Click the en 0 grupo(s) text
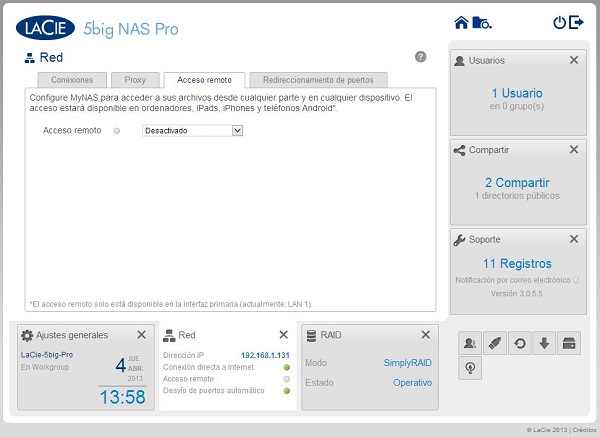This screenshot has height=437, width=600. tap(517, 106)
